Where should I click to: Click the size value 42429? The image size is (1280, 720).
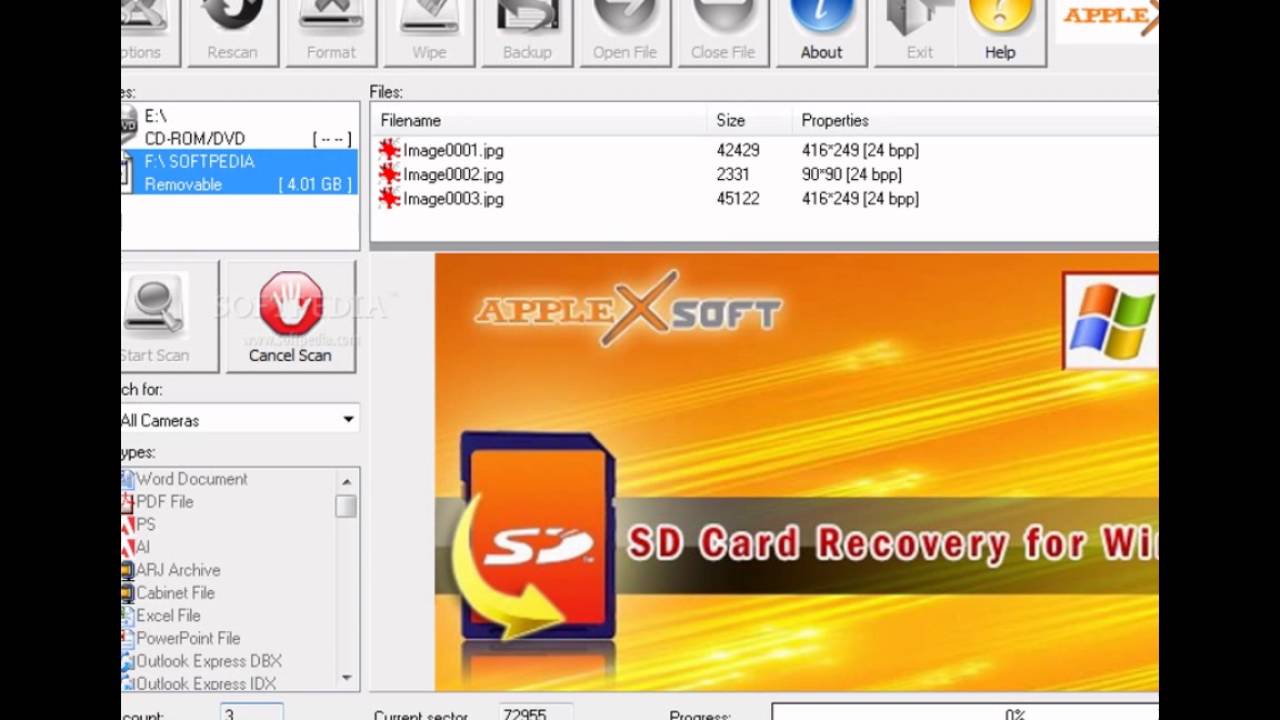pos(738,150)
